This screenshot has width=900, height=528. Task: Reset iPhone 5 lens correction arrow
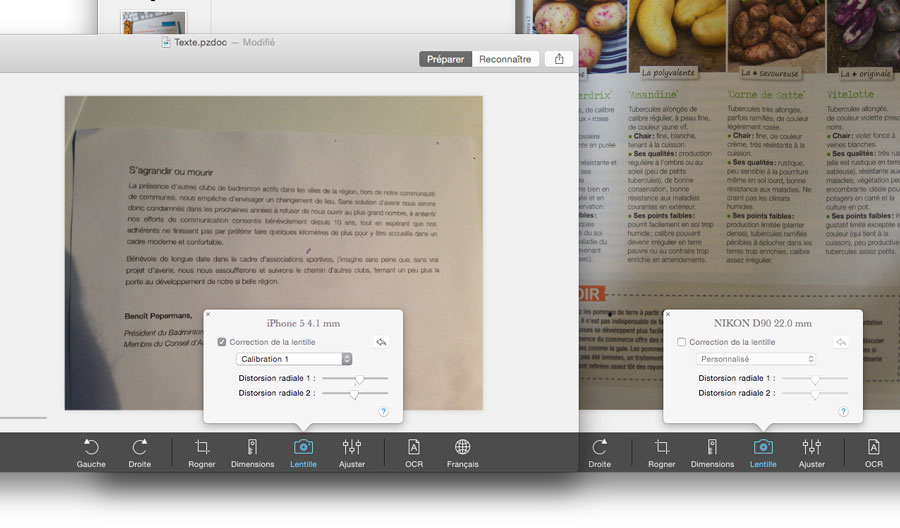(x=381, y=342)
